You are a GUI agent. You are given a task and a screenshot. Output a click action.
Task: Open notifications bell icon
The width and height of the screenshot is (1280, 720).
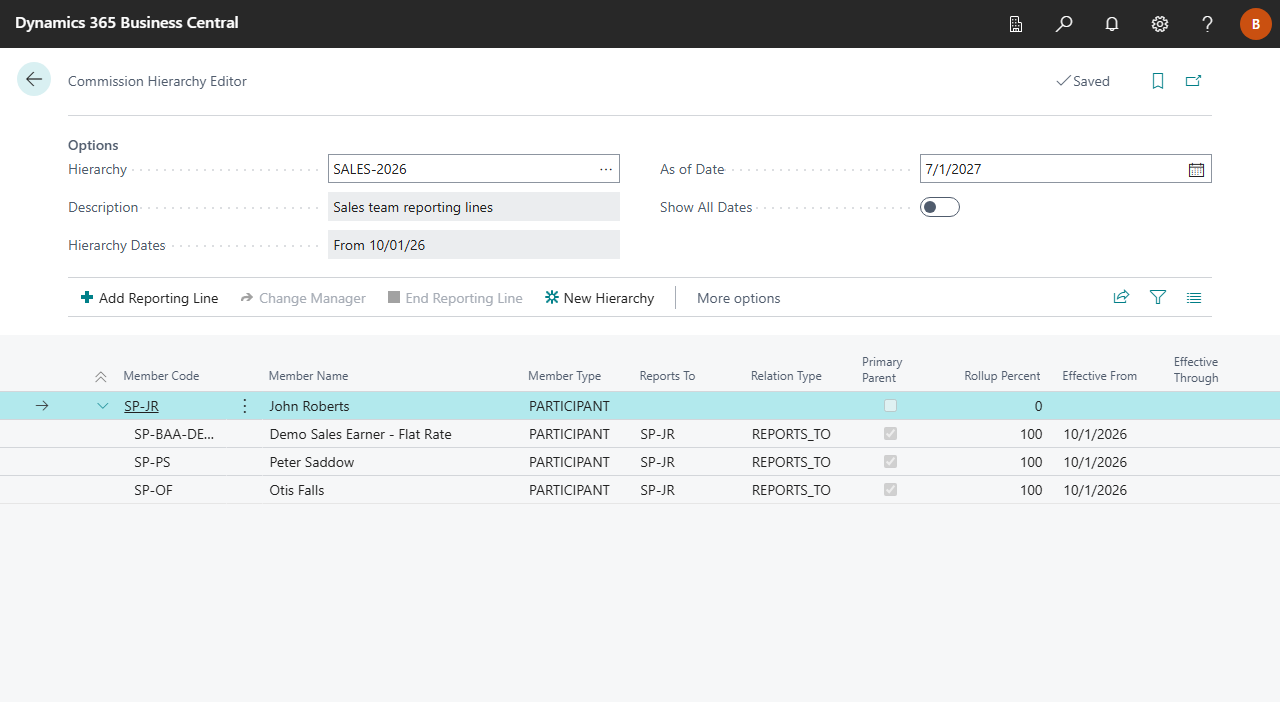(1112, 24)
